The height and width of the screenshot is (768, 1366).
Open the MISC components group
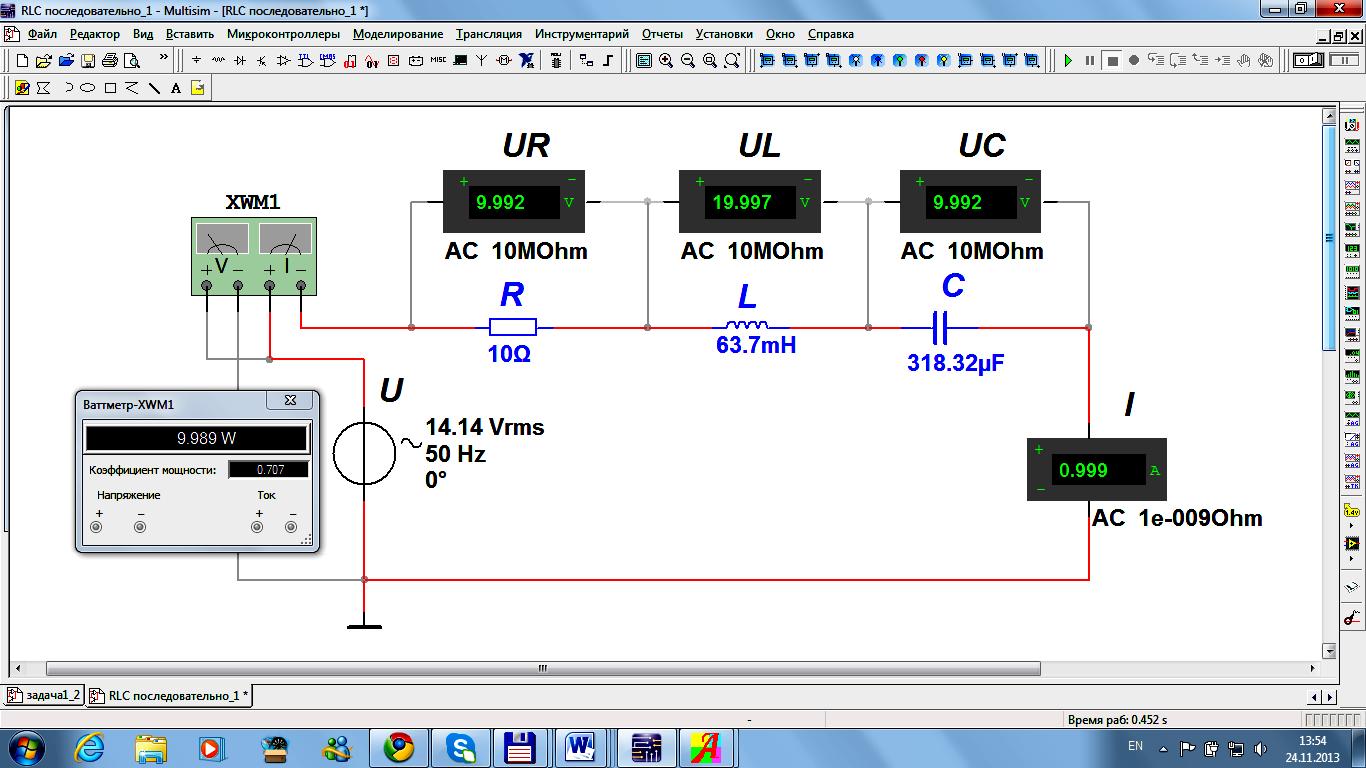pos(437,61)
